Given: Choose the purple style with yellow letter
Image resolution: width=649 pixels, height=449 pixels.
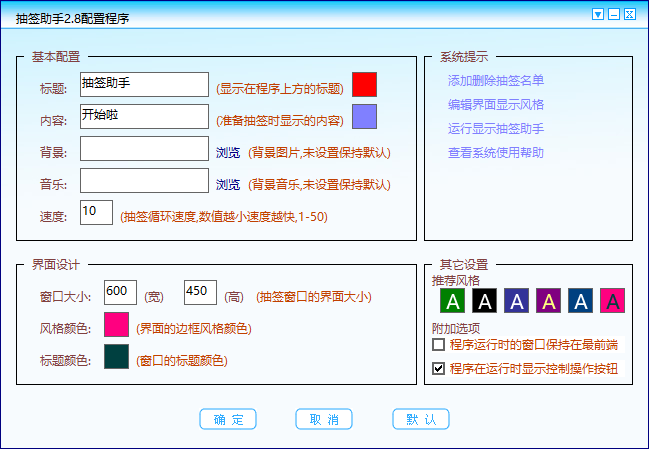Looking at the screenshot, I should (548, 300).
